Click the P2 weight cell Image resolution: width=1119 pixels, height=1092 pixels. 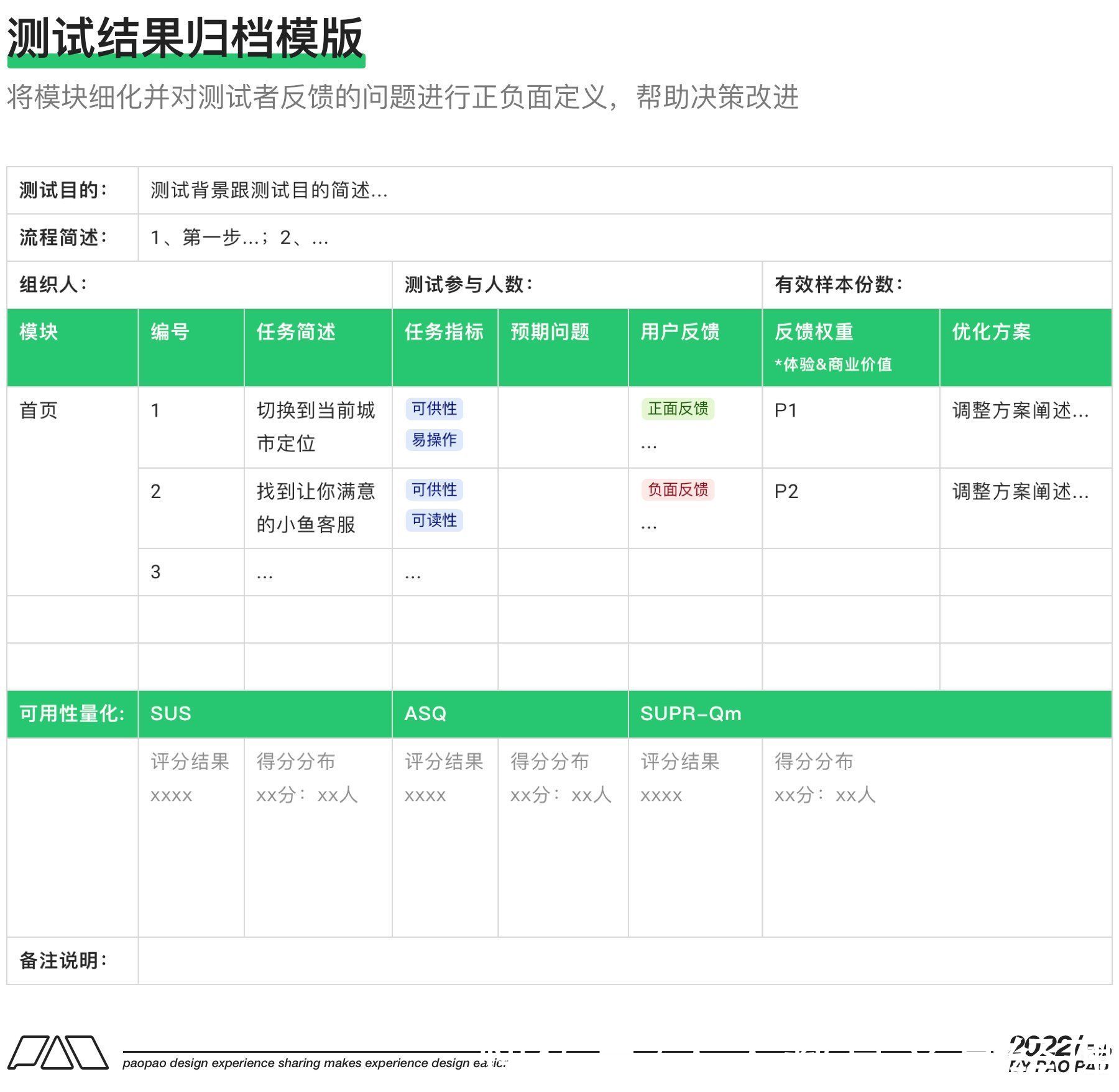850,508
